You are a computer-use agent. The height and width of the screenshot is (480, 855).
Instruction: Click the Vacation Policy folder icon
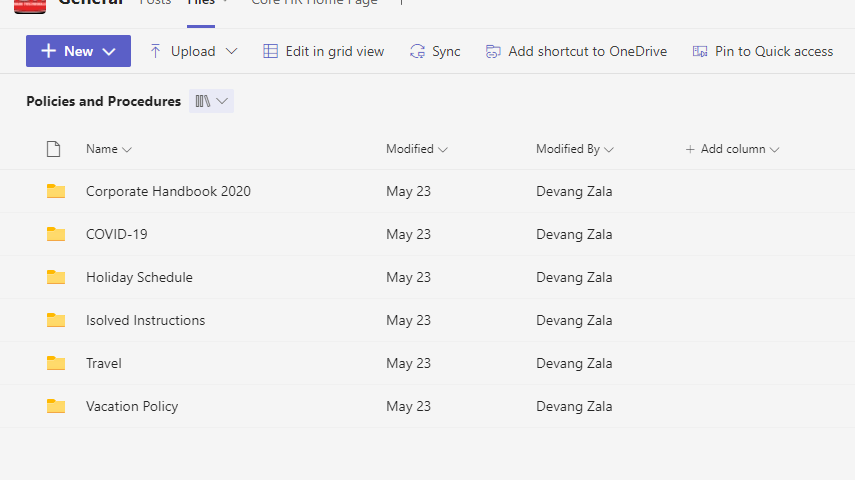[56, 406]
